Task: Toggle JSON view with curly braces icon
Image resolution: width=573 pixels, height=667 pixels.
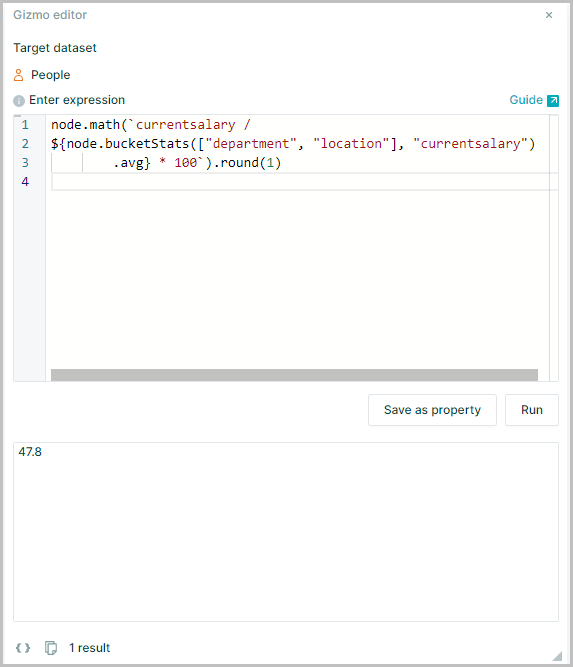Action: click(23, 648)
